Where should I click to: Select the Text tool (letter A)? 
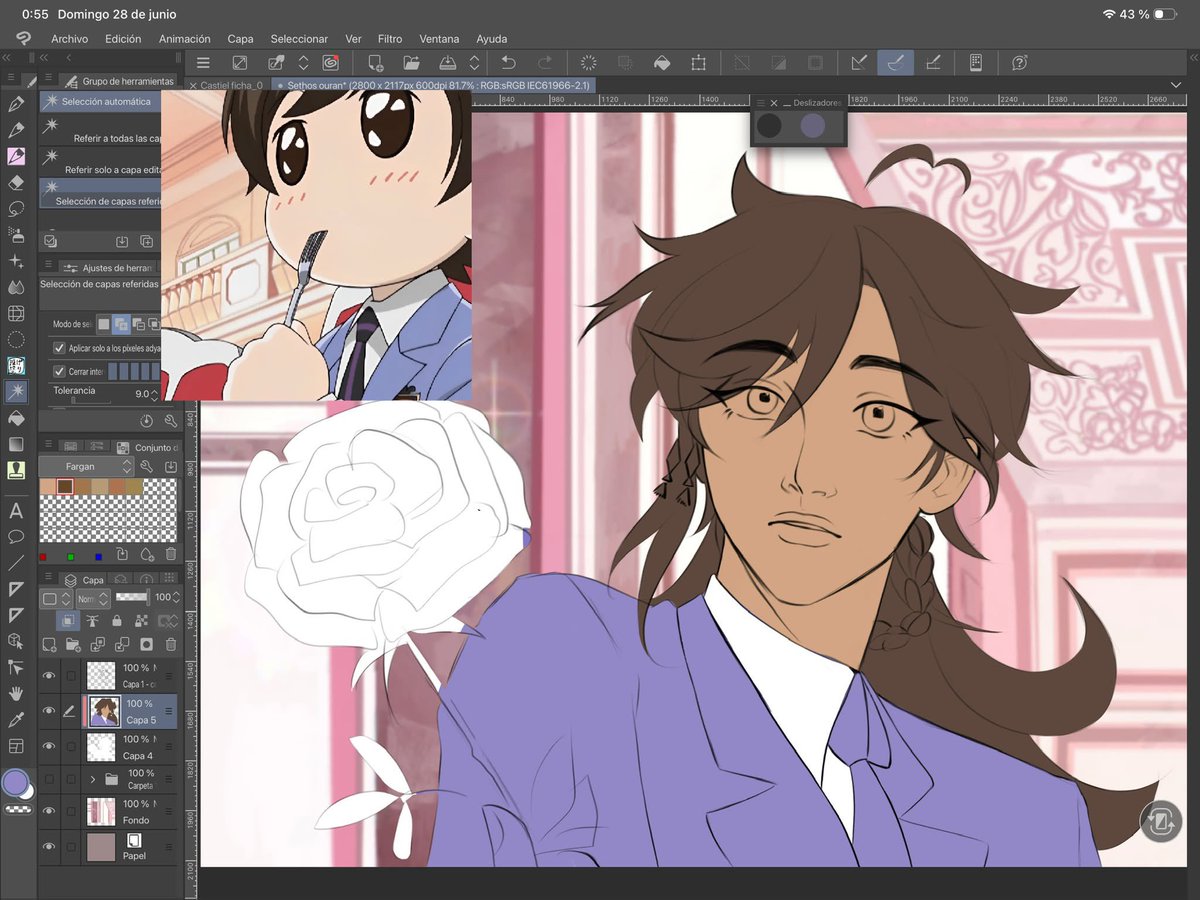coord(16,511)
